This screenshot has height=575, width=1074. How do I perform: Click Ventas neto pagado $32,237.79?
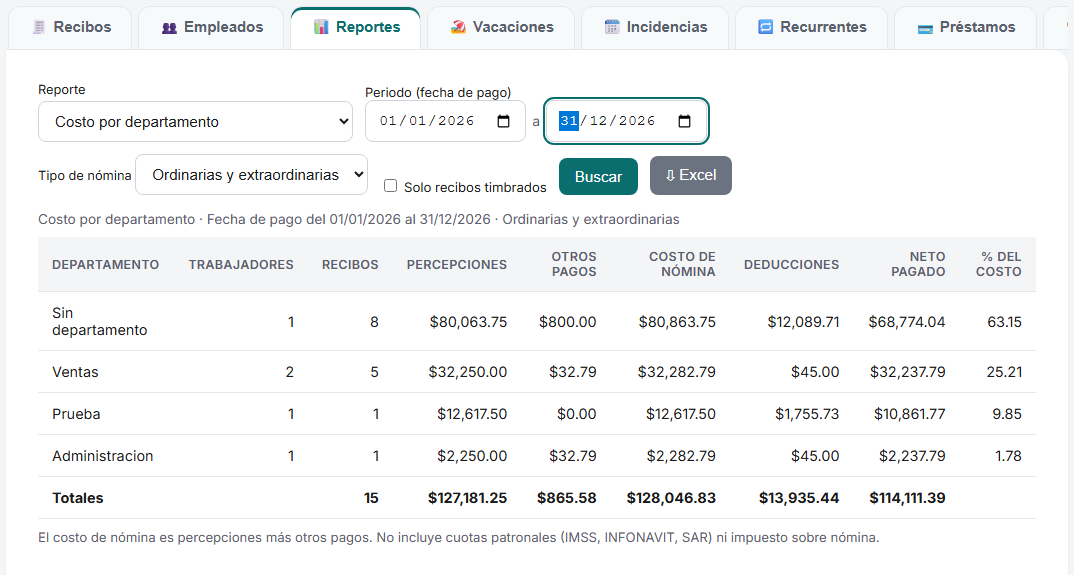[x=908, y=372]
